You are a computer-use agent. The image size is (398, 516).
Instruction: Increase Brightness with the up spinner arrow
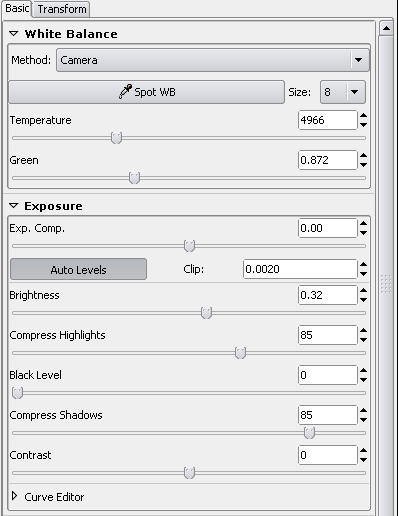pos(363,291)
